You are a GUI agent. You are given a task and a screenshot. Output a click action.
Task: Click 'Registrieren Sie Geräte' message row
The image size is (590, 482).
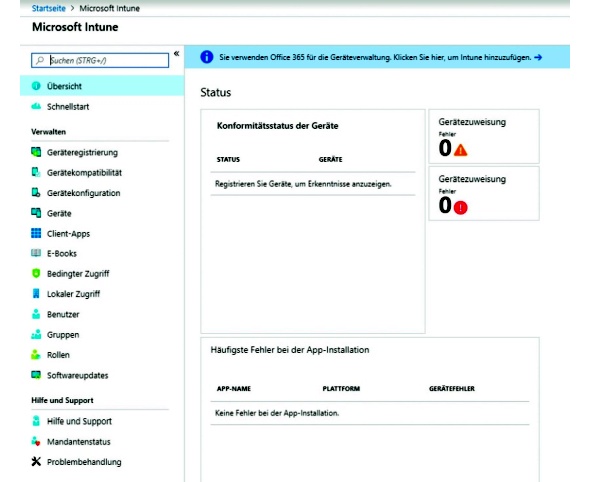[313, 184]
